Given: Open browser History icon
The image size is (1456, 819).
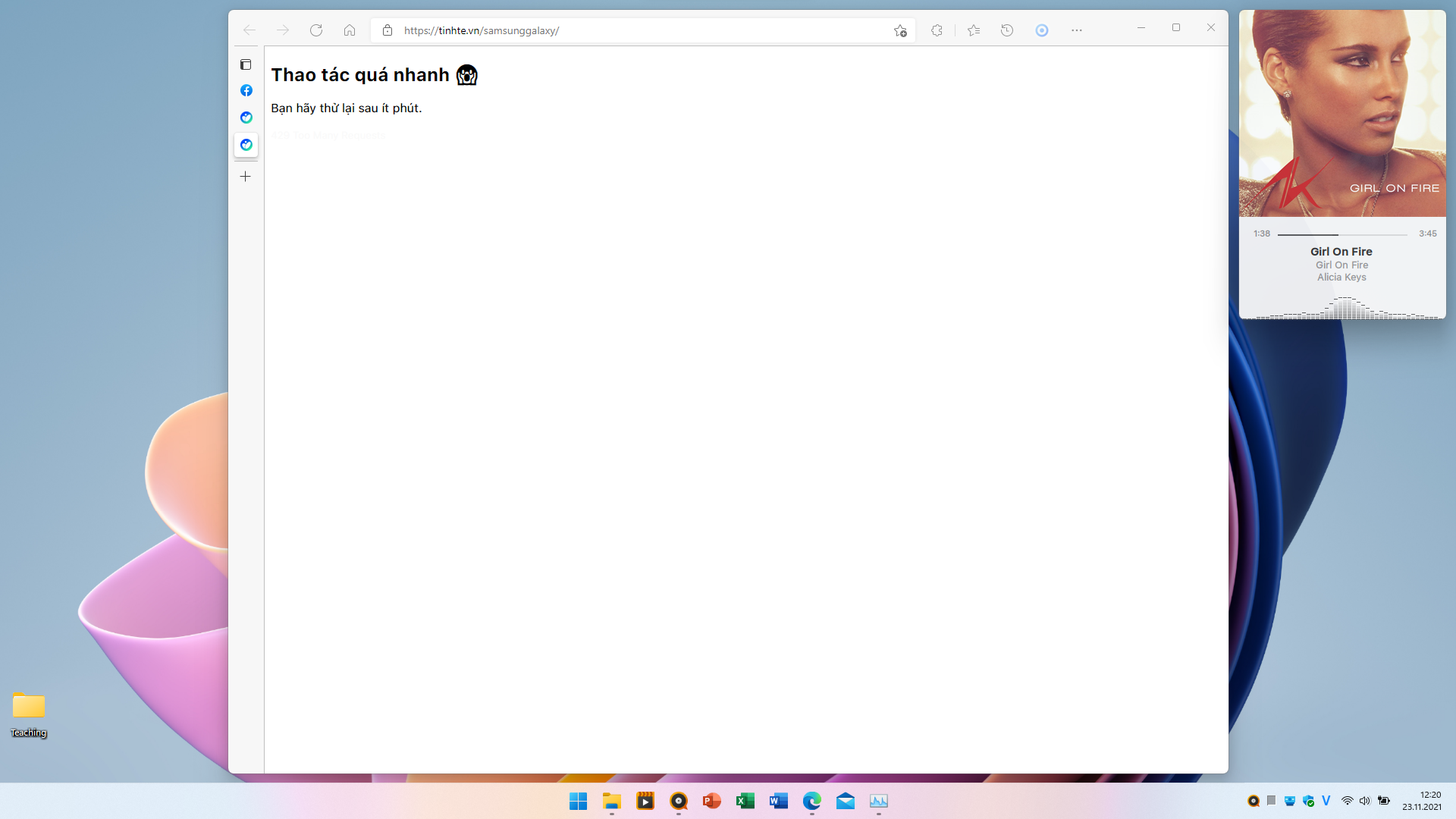Looking at the screenshot, I should click(x=1007, y=30).
